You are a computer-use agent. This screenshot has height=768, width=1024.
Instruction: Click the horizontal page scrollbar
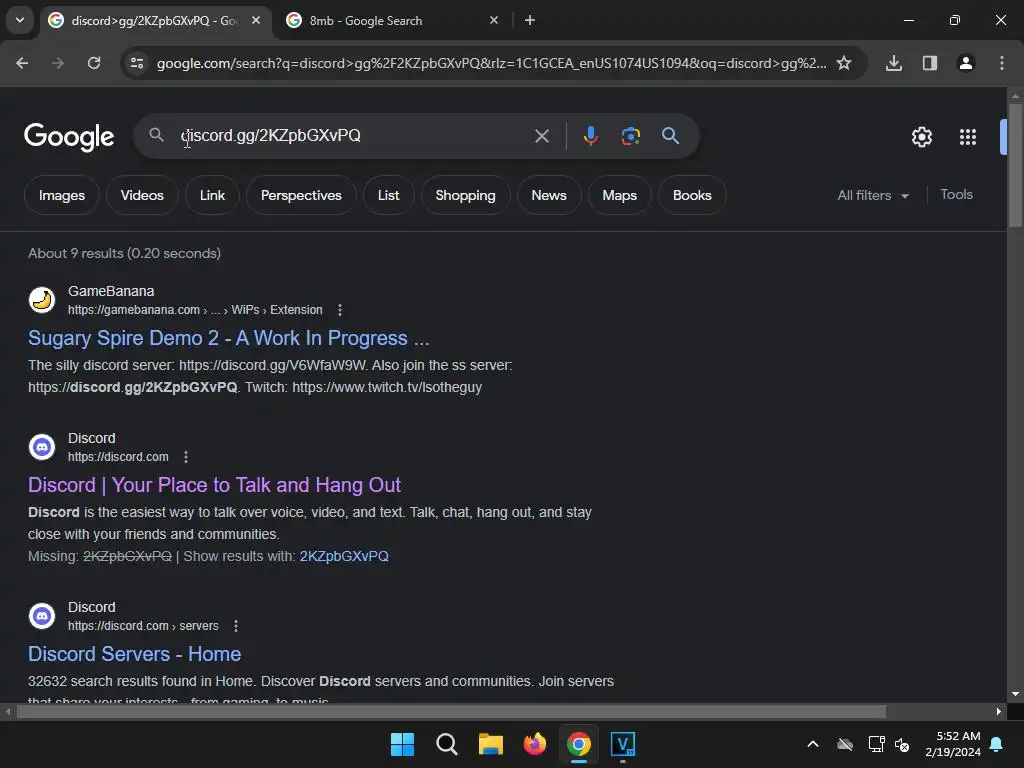[x=451, y=712]
